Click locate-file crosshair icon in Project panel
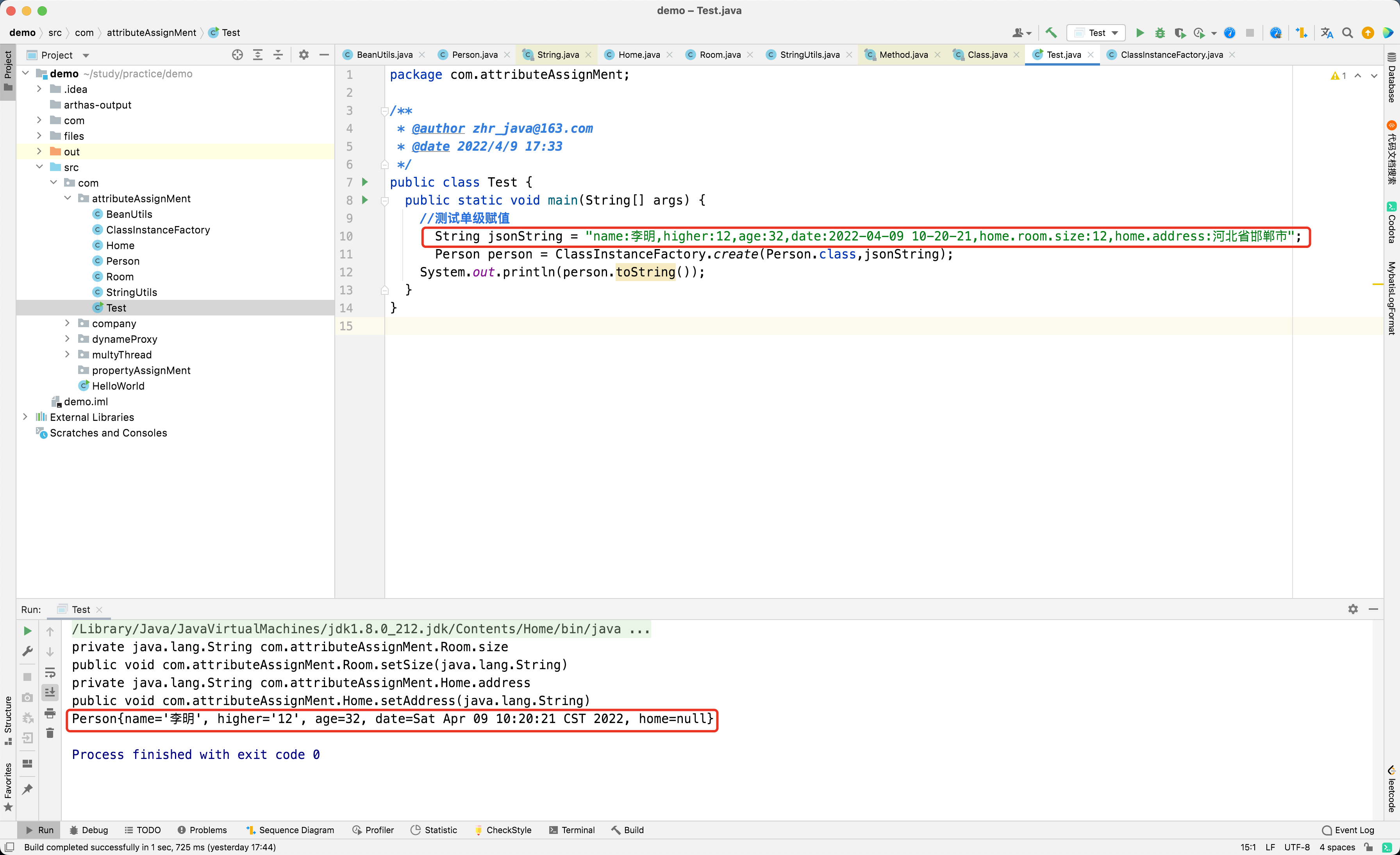 point(237,55)
